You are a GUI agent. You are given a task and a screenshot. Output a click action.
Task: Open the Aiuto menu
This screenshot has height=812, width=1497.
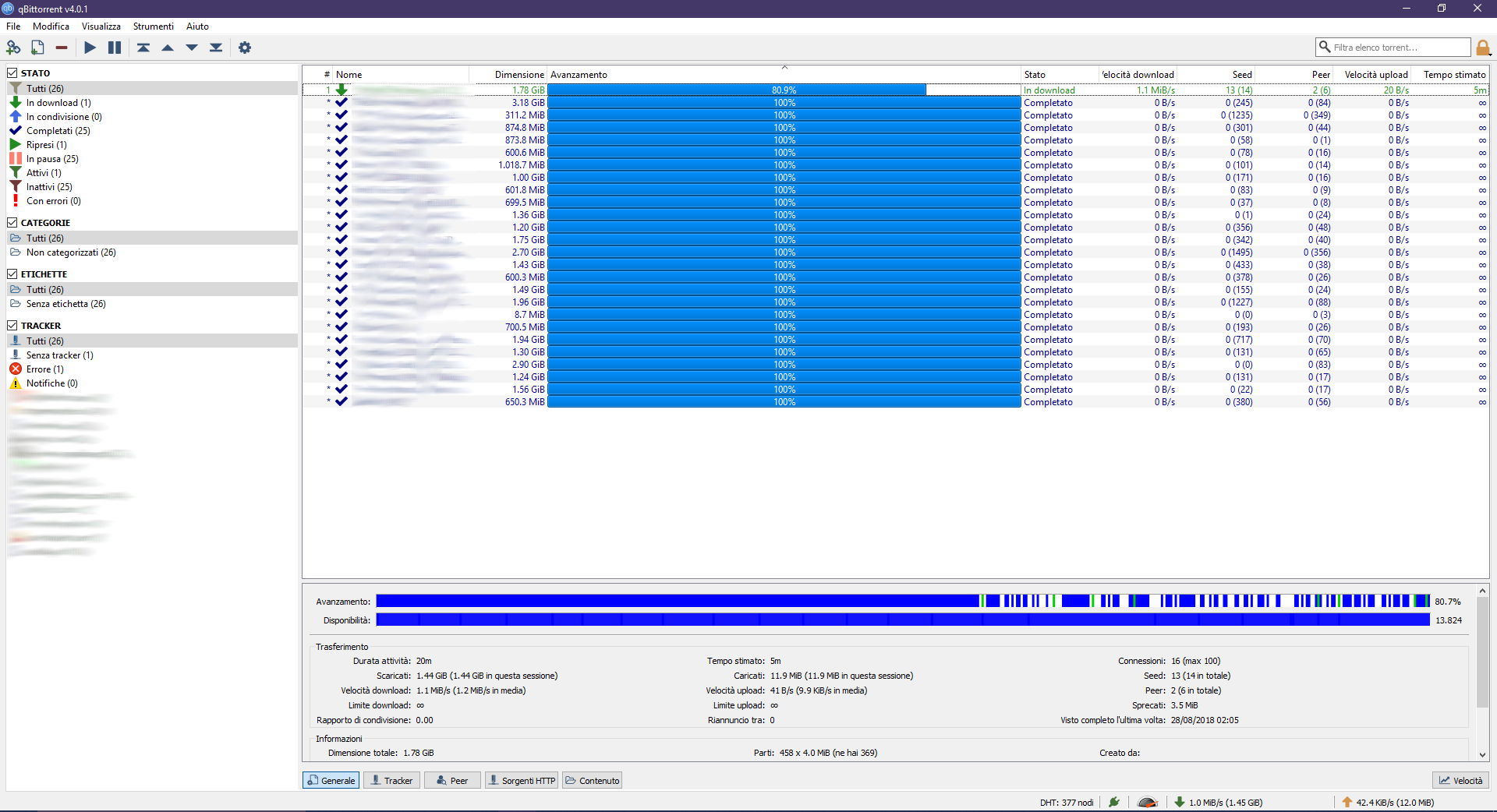point(197,26)
